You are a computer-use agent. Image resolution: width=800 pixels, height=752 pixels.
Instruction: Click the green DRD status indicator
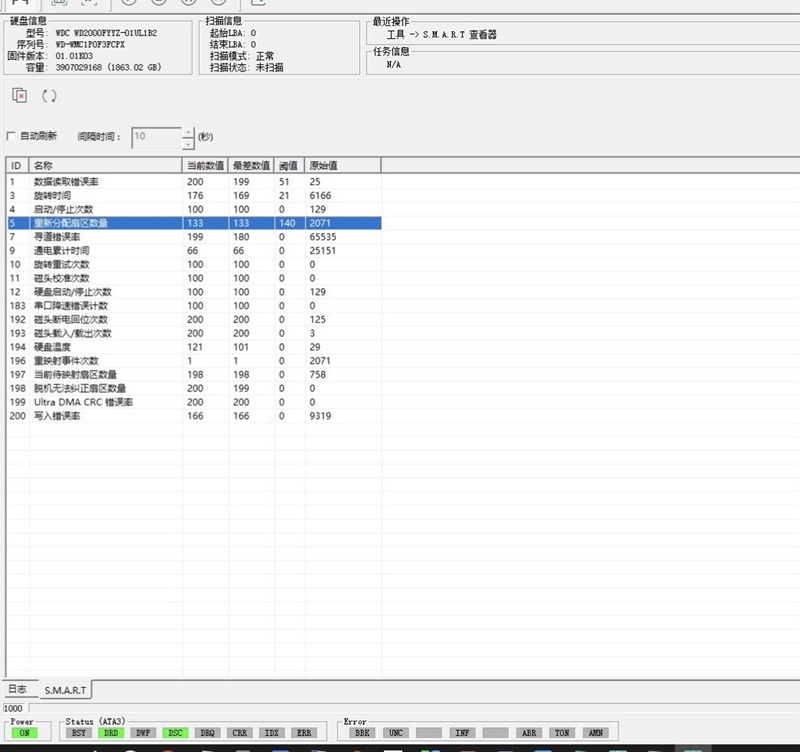(x=111, y=733)
